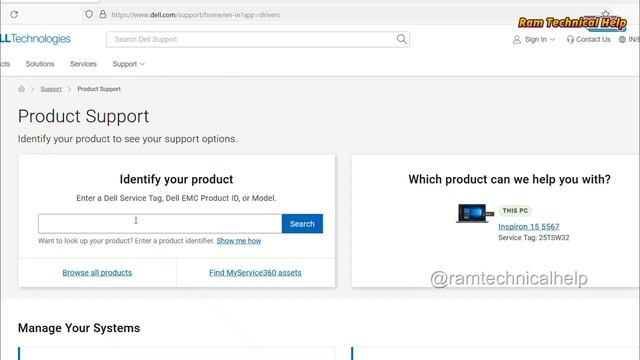Expand the Support menu
The width and height of the screenshot is (640, 360).
(x=128, y=64)
